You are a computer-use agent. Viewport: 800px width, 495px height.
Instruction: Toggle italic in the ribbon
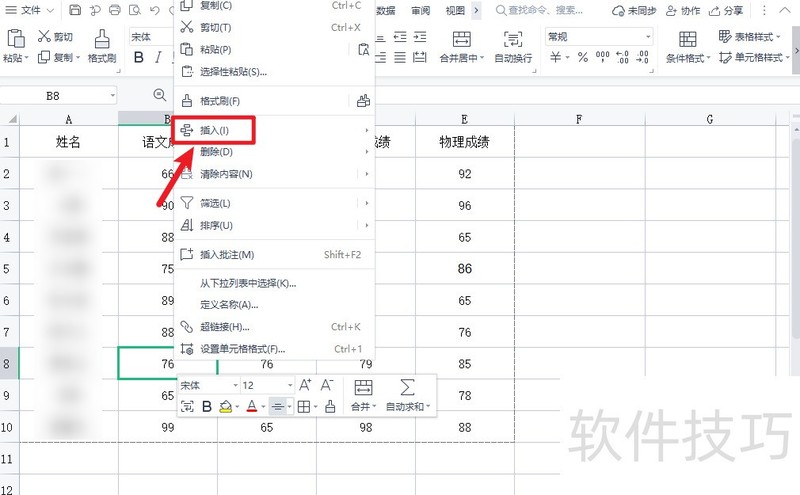(x=158, y=57)
